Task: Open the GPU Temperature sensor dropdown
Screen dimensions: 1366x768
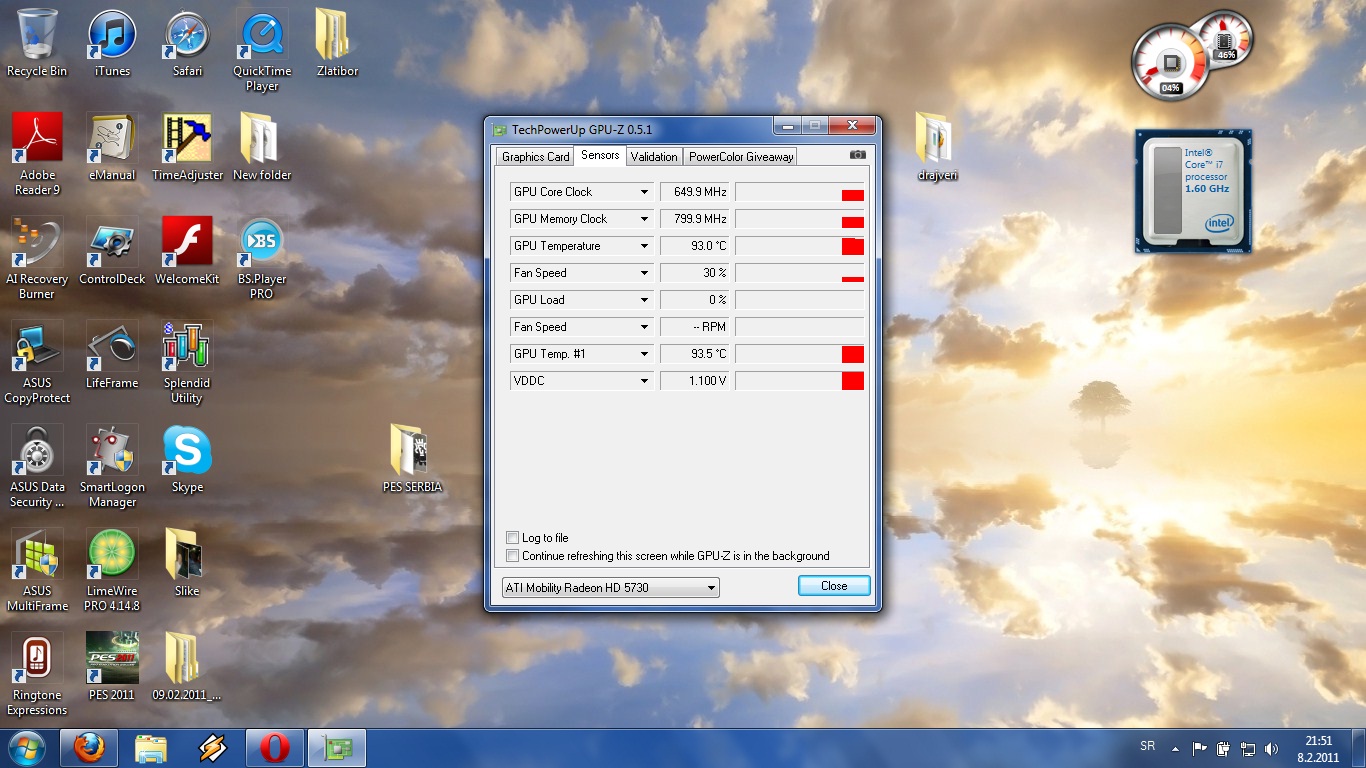Action: (644, 246)
